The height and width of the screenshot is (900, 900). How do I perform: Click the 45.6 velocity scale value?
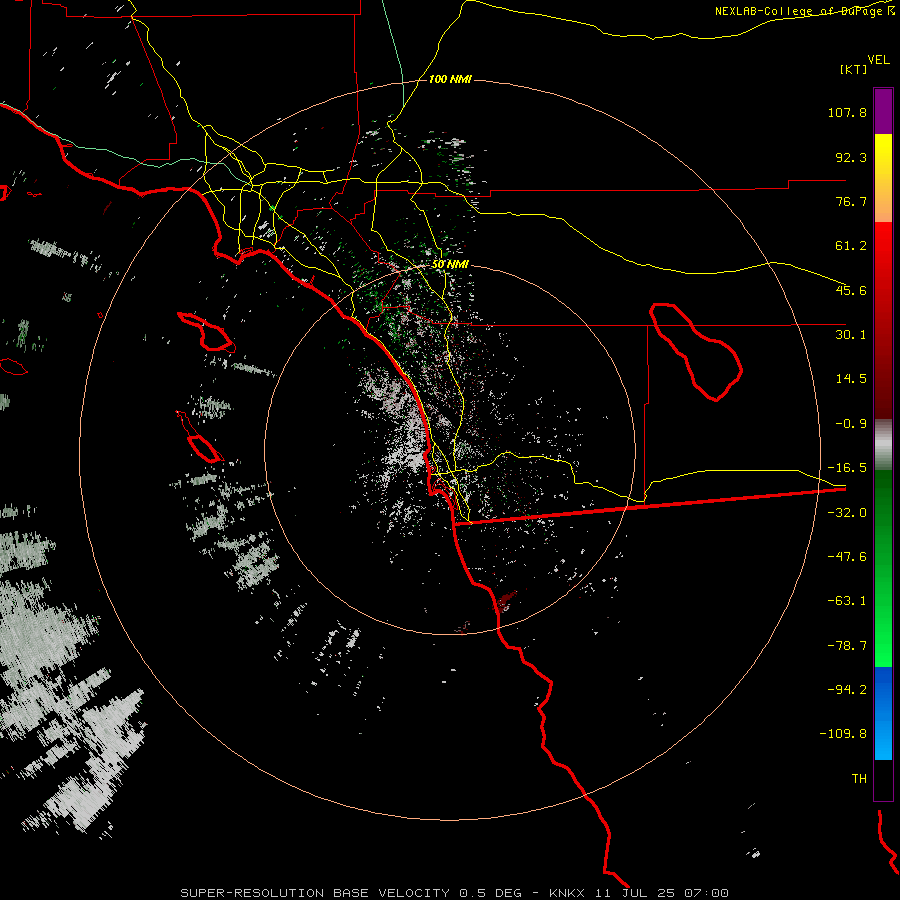point(851,290)
